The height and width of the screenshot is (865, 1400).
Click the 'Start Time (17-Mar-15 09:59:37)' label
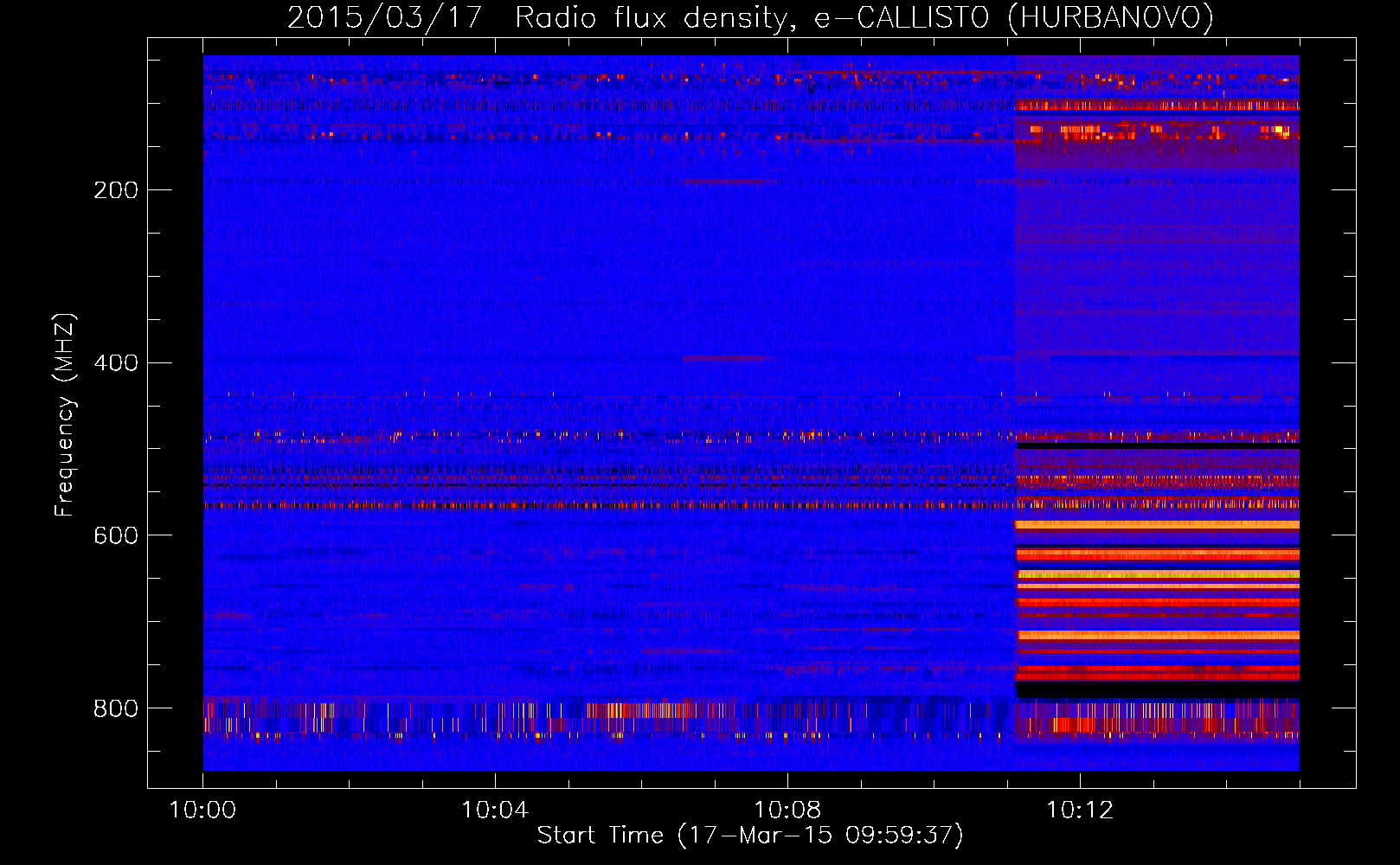[x=750, y=836]
